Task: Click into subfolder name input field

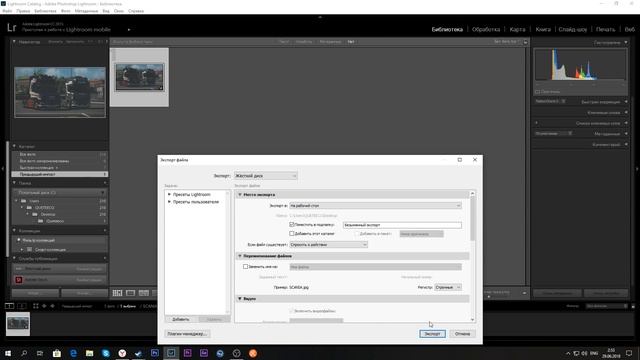Action: 402,225
